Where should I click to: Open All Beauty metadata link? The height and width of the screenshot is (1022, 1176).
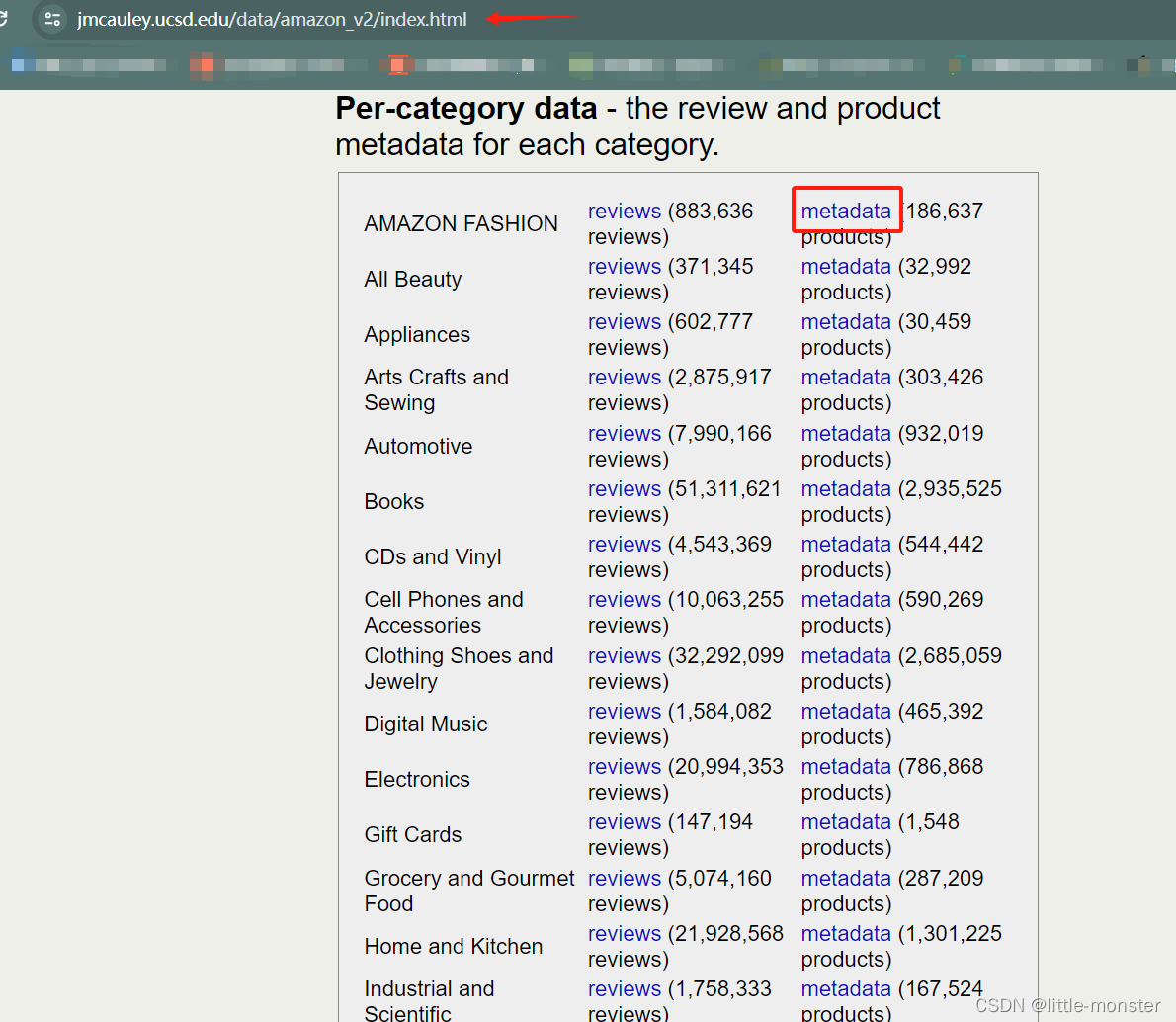pos(845,267)
